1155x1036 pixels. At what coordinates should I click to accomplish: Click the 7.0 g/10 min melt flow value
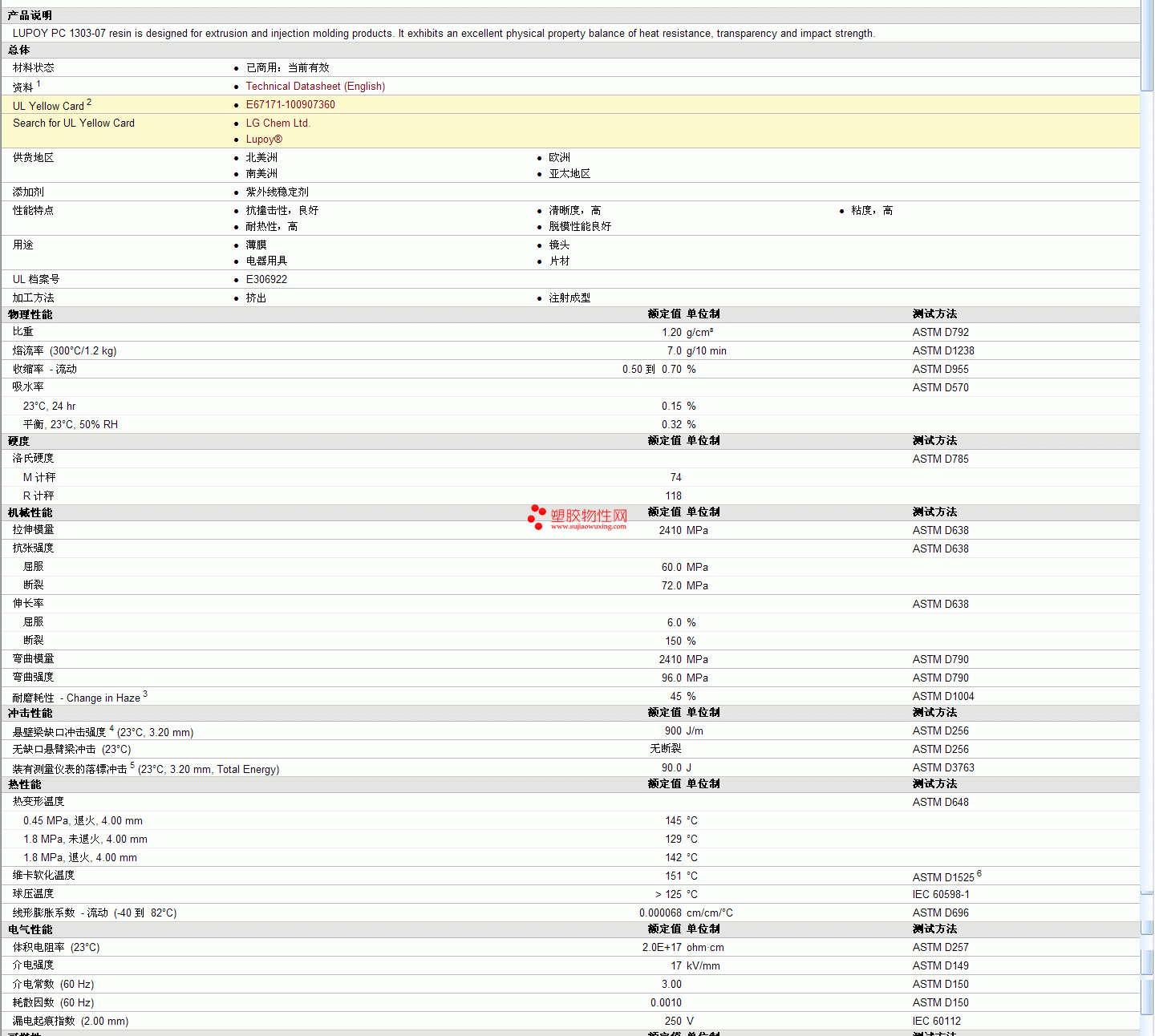tap(696, 350)
